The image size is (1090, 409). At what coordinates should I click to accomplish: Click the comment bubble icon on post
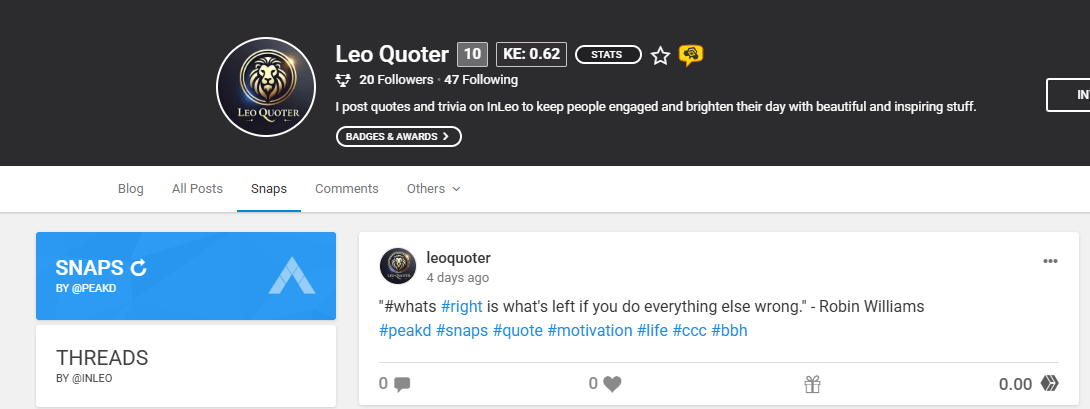[402, 384]
